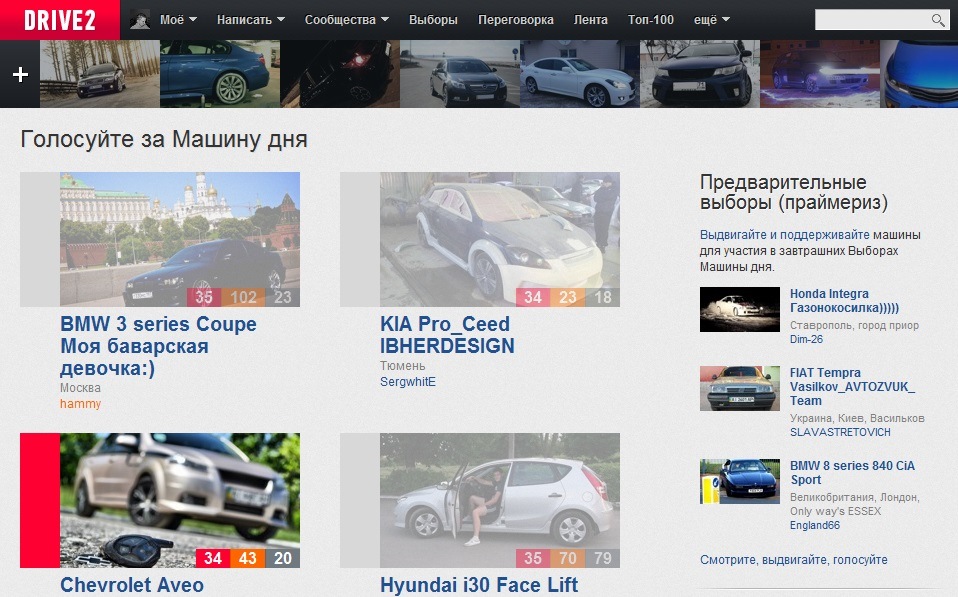Go to the Лента page
The height and width of the screenshot is (597, 958).
(x=590, y=20)
